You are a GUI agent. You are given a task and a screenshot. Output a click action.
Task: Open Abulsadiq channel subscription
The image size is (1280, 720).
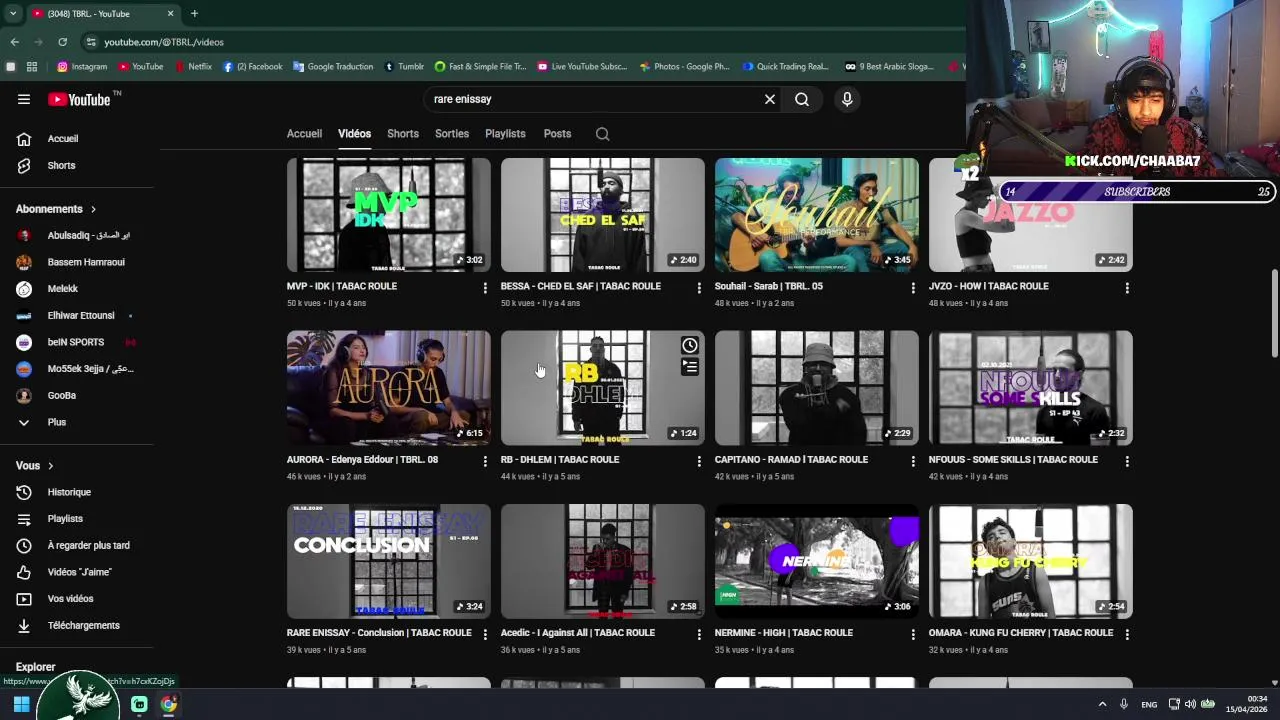77,236
